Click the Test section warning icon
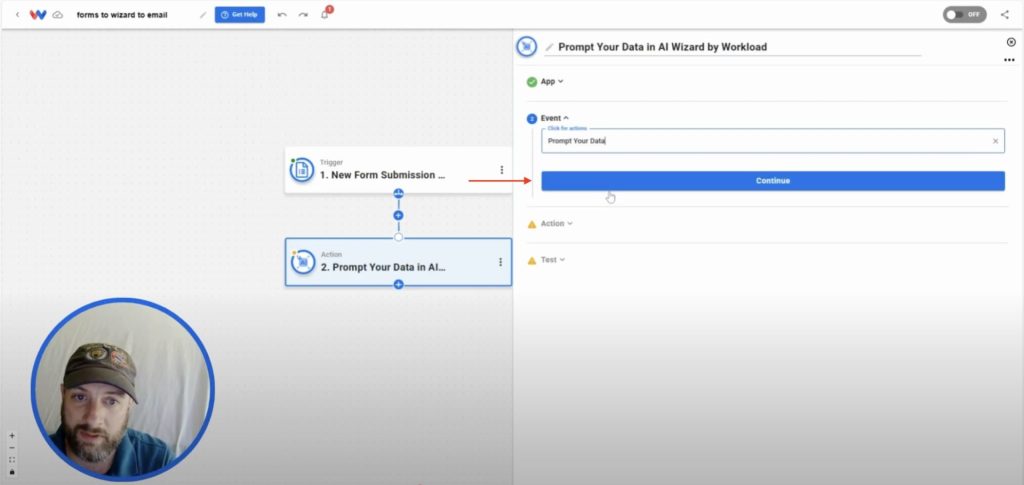1024x485 pixels. coord(532,260)
